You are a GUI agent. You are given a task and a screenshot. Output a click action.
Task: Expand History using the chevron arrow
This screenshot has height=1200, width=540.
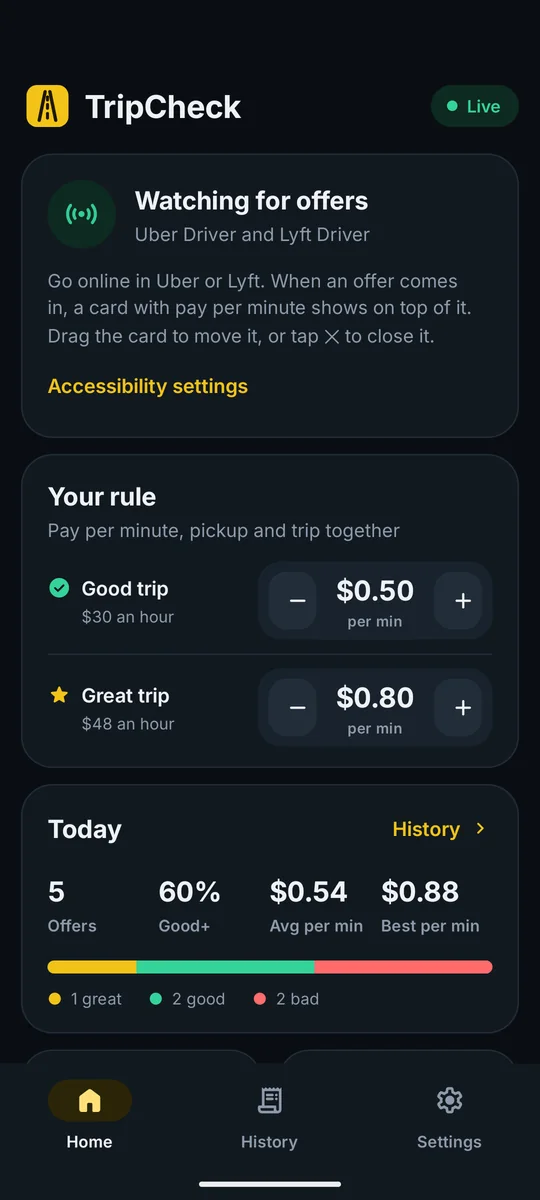pyautogui.click(x=481, y=829)
